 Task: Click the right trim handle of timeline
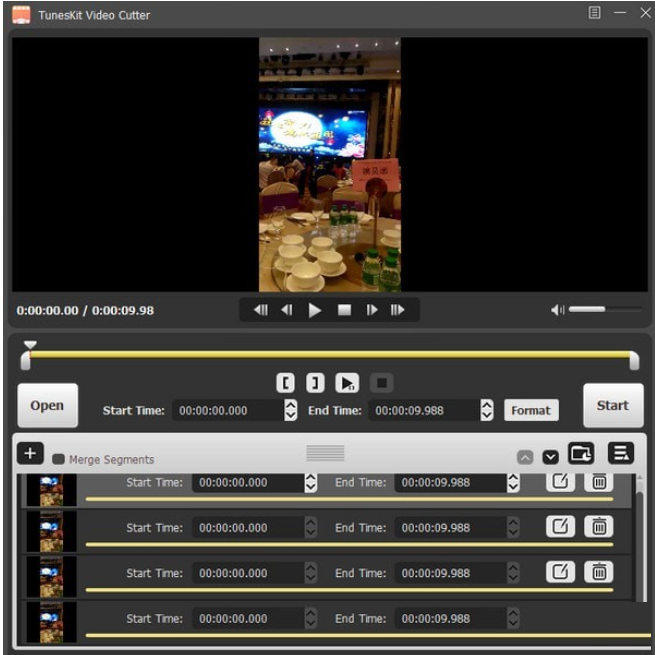pyautogui.click(x=634, y=361)
